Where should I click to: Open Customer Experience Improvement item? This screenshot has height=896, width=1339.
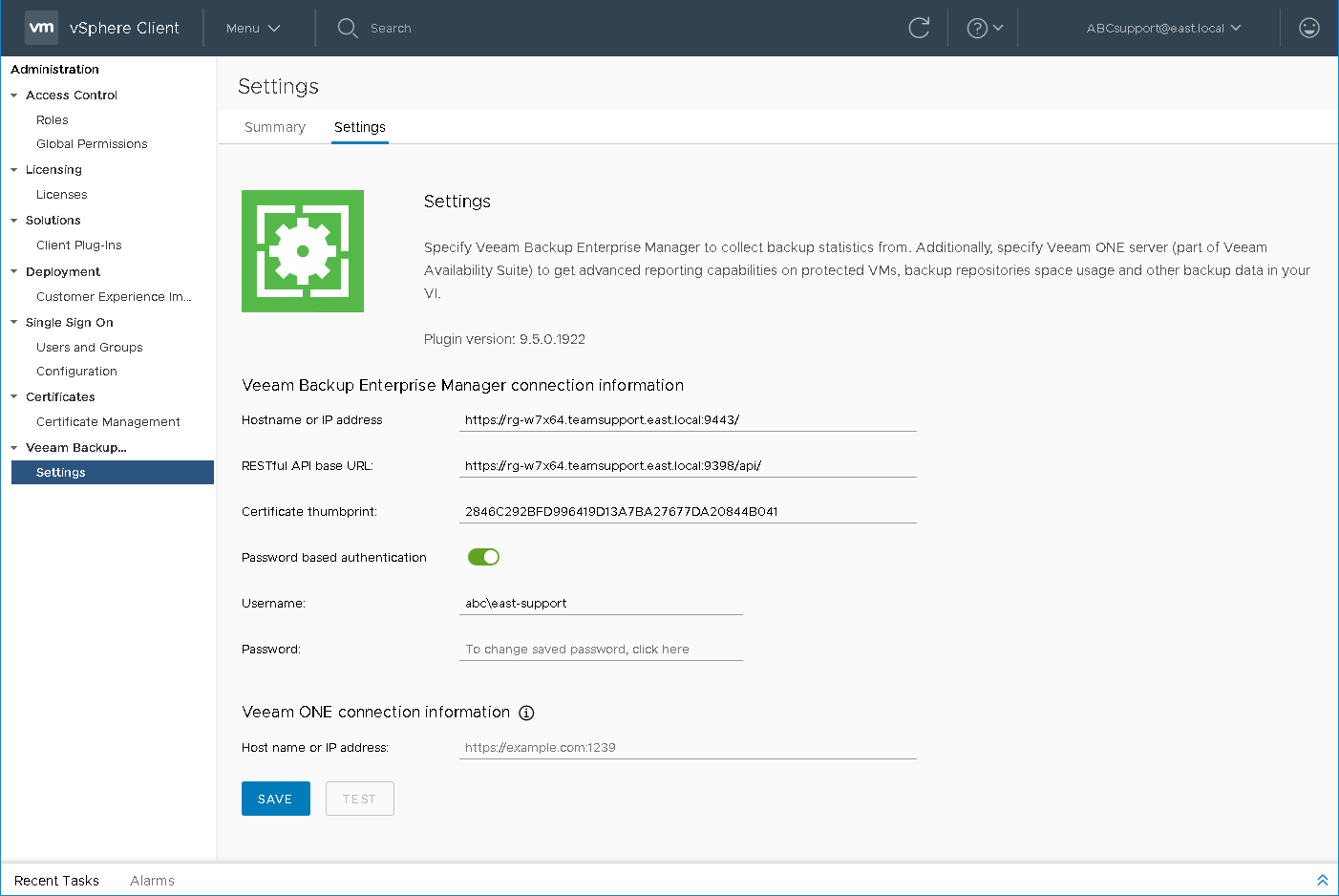(114, 297)
